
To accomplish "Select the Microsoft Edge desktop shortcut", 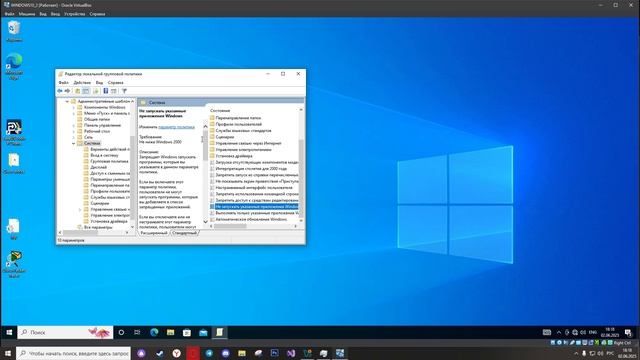I will (x=14, y=66).
